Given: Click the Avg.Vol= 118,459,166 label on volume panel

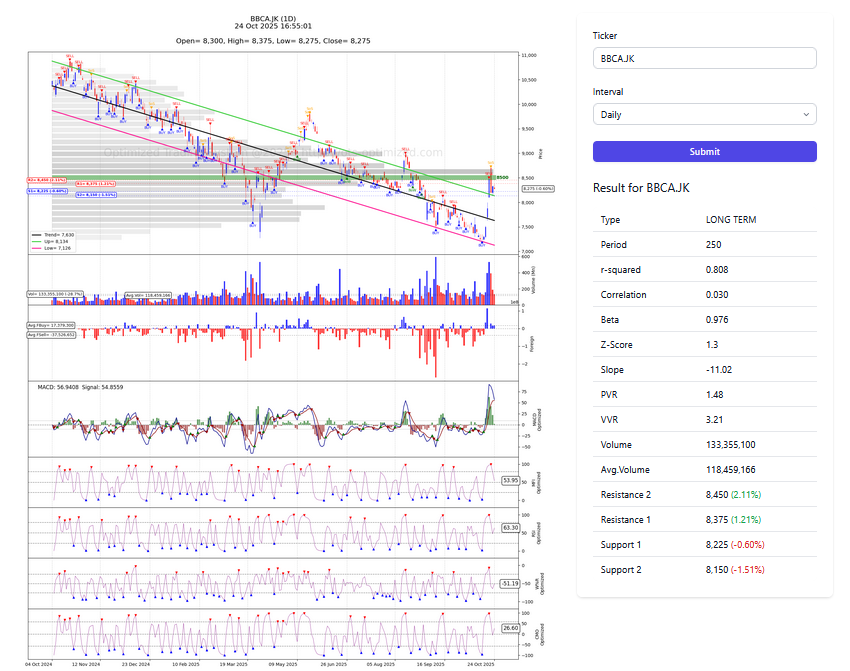Looking at the screenshot, I should pyautogui.click(x=147, y=295).
